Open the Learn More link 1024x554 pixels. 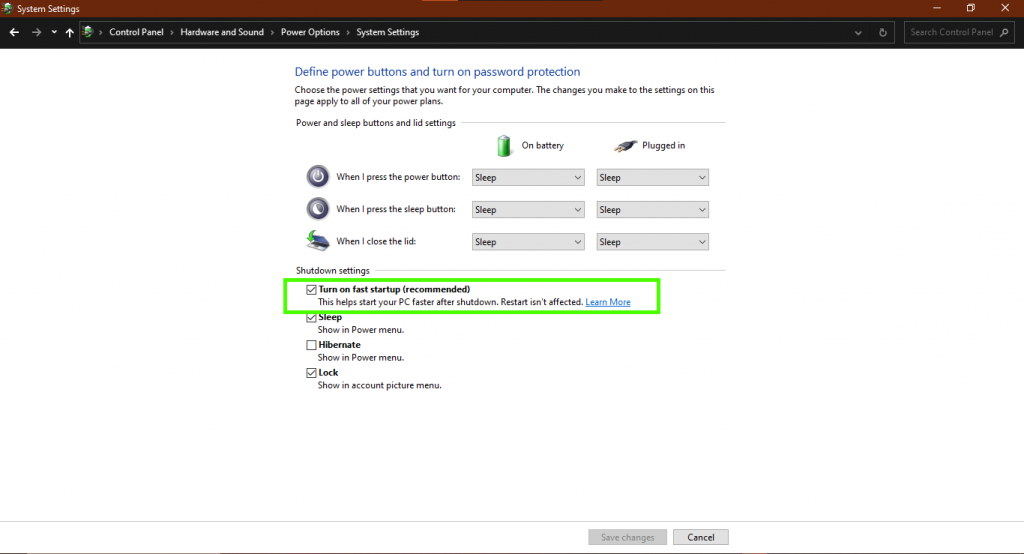pyautogui.click(x=608, y=302)
